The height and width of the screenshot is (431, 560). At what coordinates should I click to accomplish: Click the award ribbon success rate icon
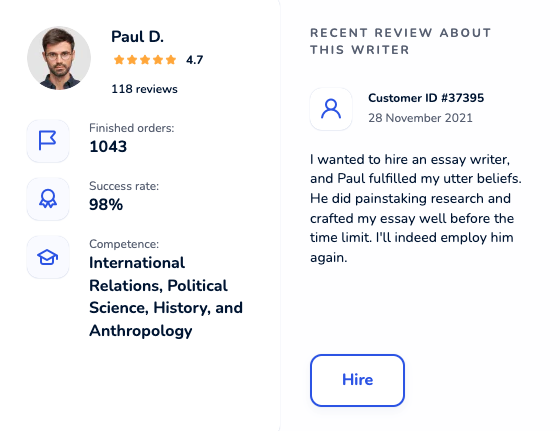tap(48, 199)
